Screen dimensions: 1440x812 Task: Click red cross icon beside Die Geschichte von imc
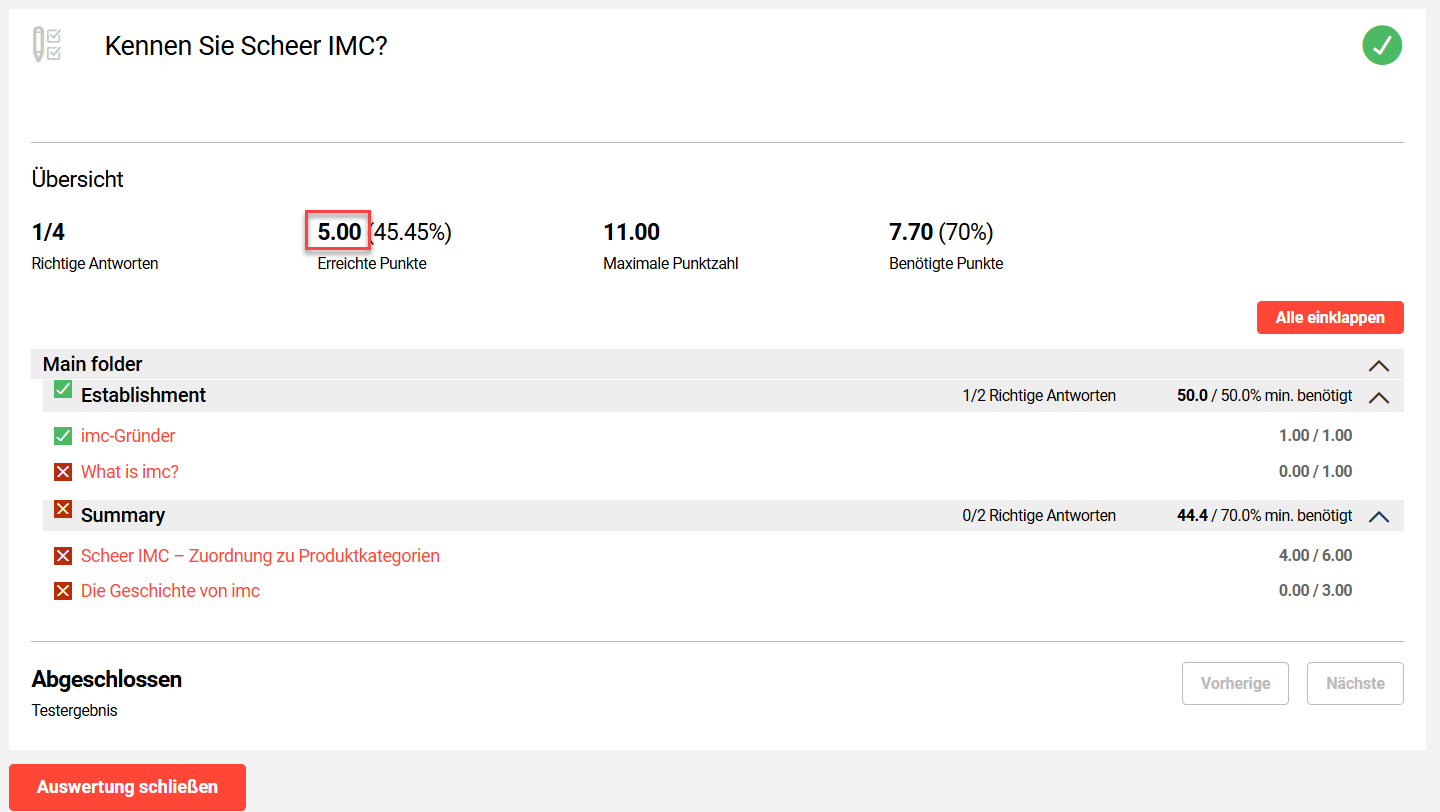point(63,591)
